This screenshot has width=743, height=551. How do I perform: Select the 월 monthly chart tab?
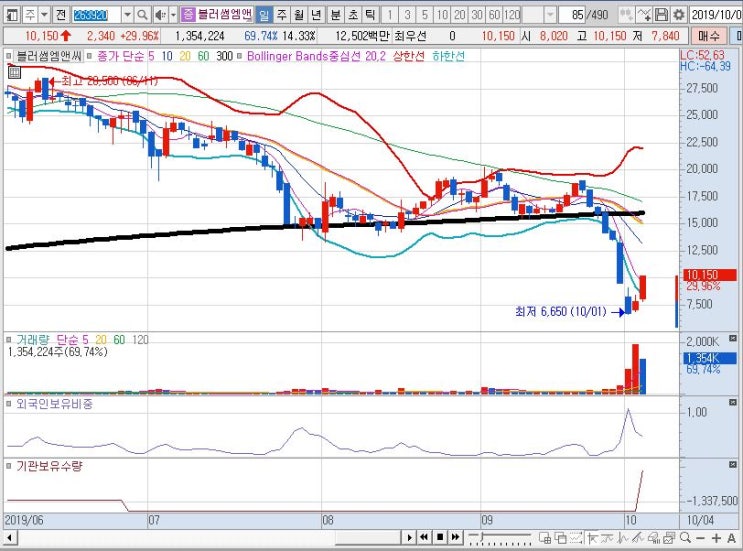pos(299,15)
